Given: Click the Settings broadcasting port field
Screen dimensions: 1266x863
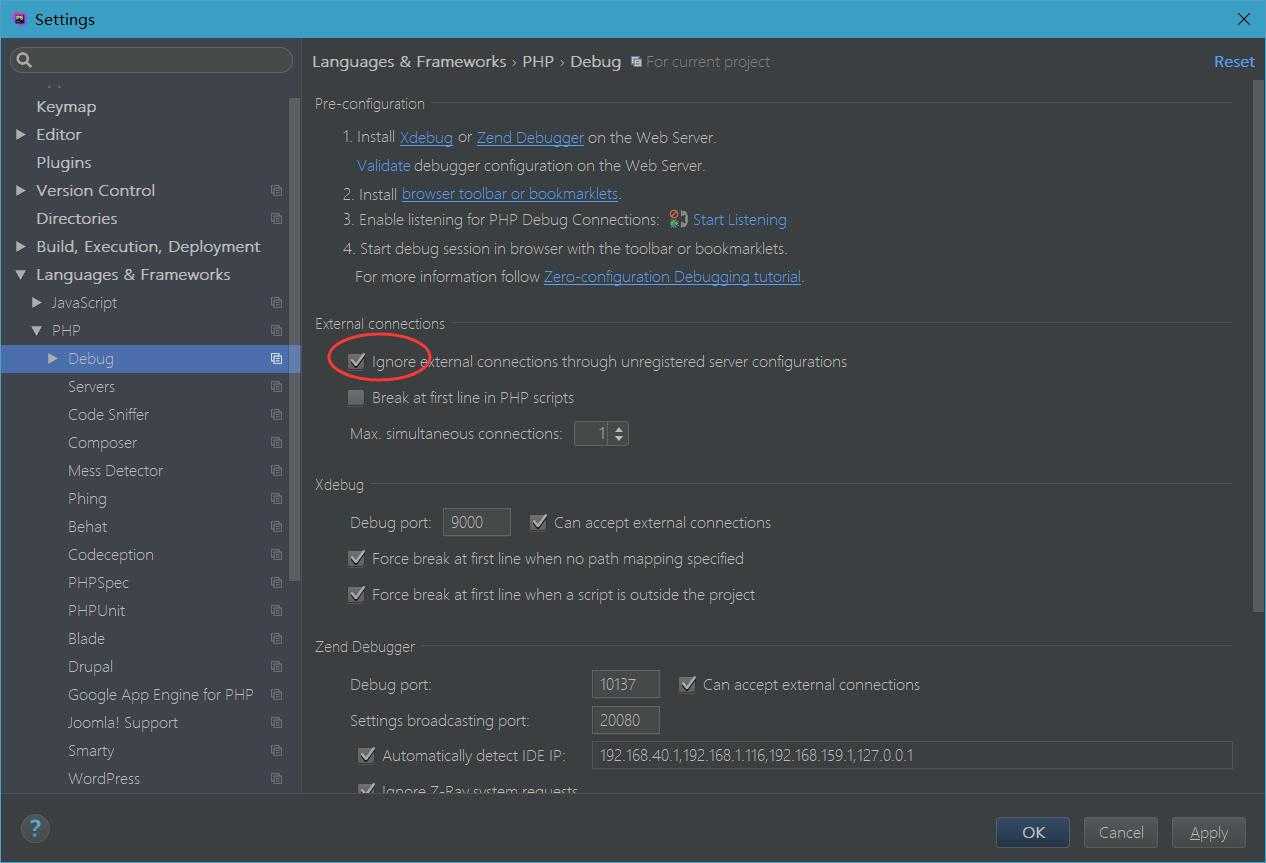Looking at the screenshot, I should (x=626, y=720).
